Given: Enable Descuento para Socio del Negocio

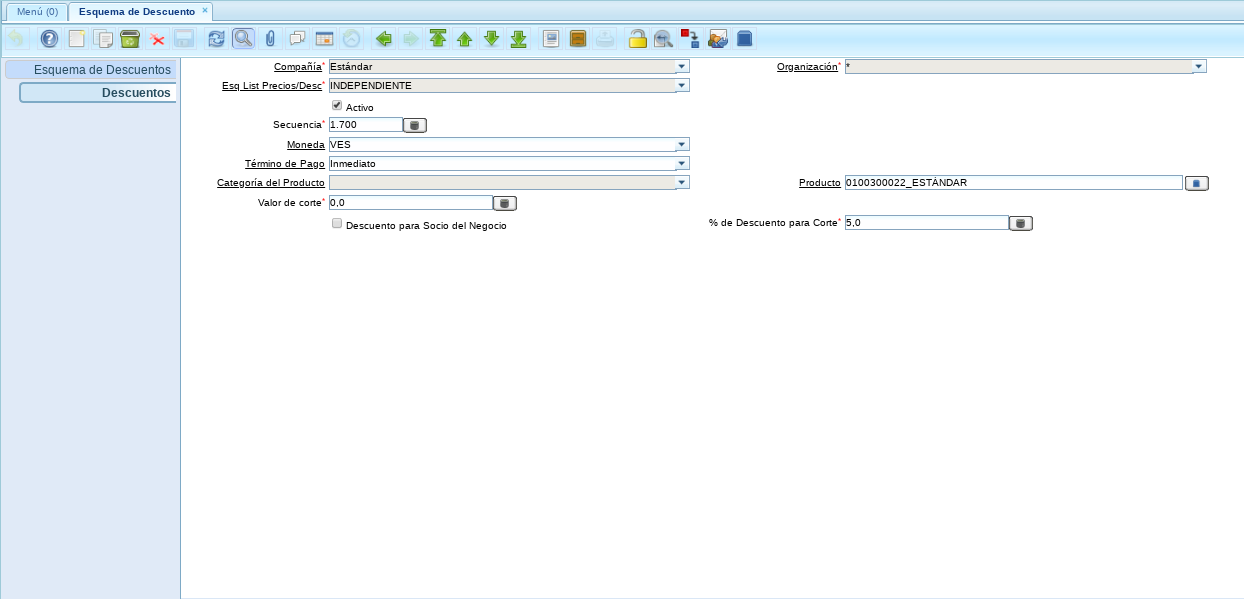Looking at the screenshot, I should point(337,224).
